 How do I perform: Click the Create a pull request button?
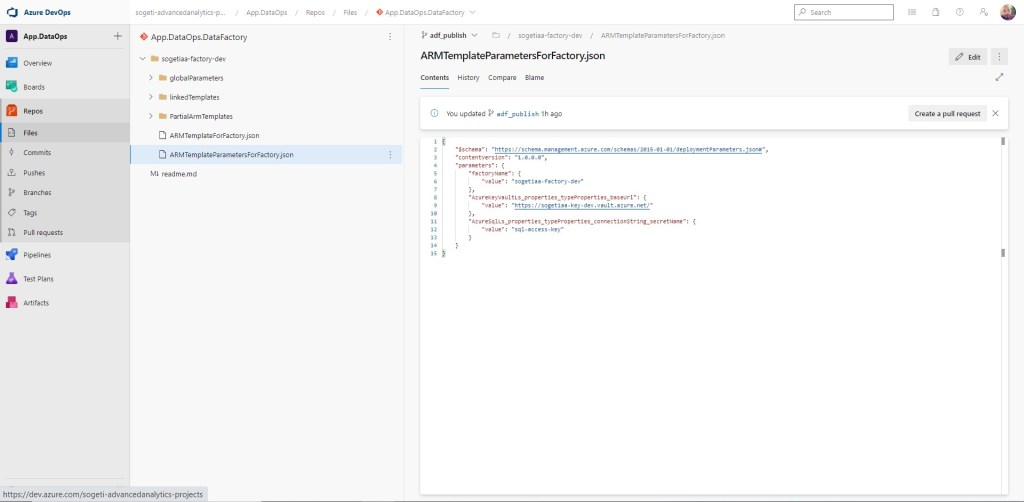946,114
